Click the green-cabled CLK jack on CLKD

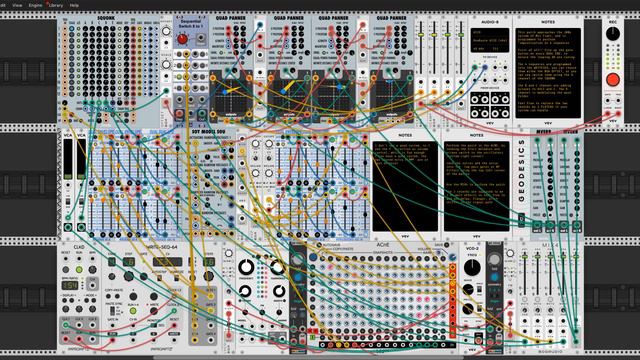pyautogui.click(x=66, y=325)
